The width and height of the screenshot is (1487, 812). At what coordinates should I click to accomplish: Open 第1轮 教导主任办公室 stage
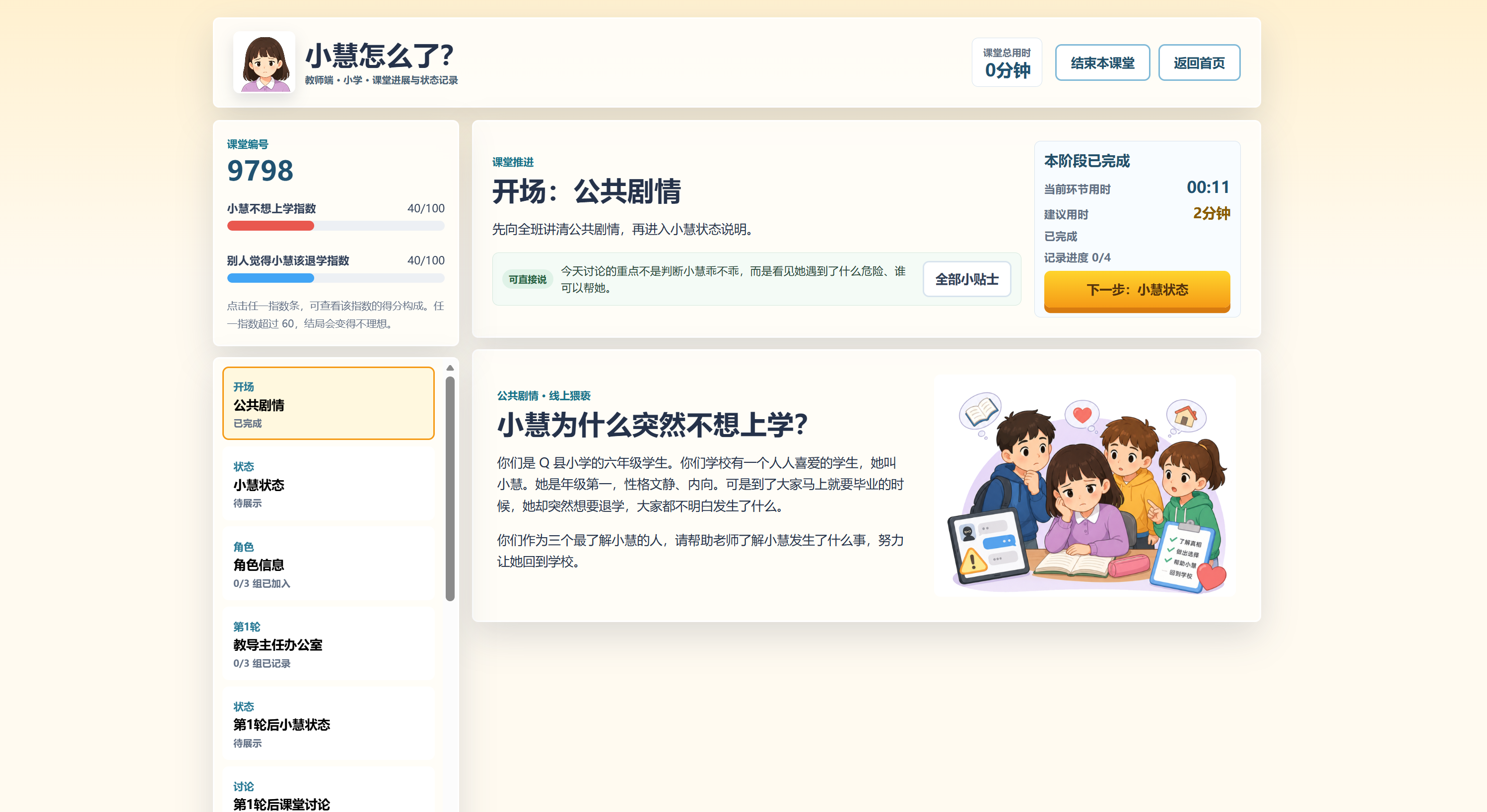pos(328,644)
